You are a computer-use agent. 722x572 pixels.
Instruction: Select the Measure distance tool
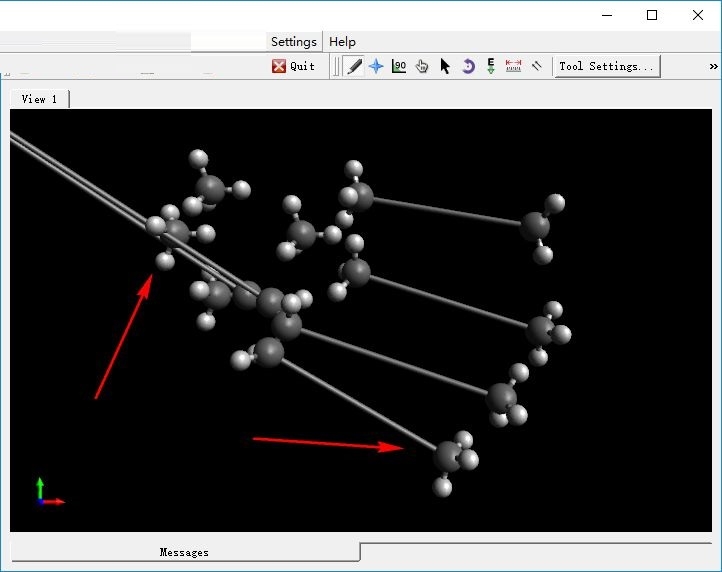[x=513, y=66]
